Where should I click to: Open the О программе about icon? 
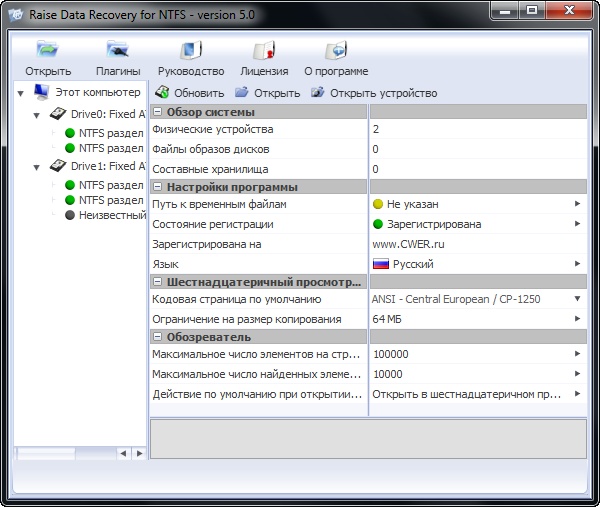pyautogui.click(x=335, y=50)
